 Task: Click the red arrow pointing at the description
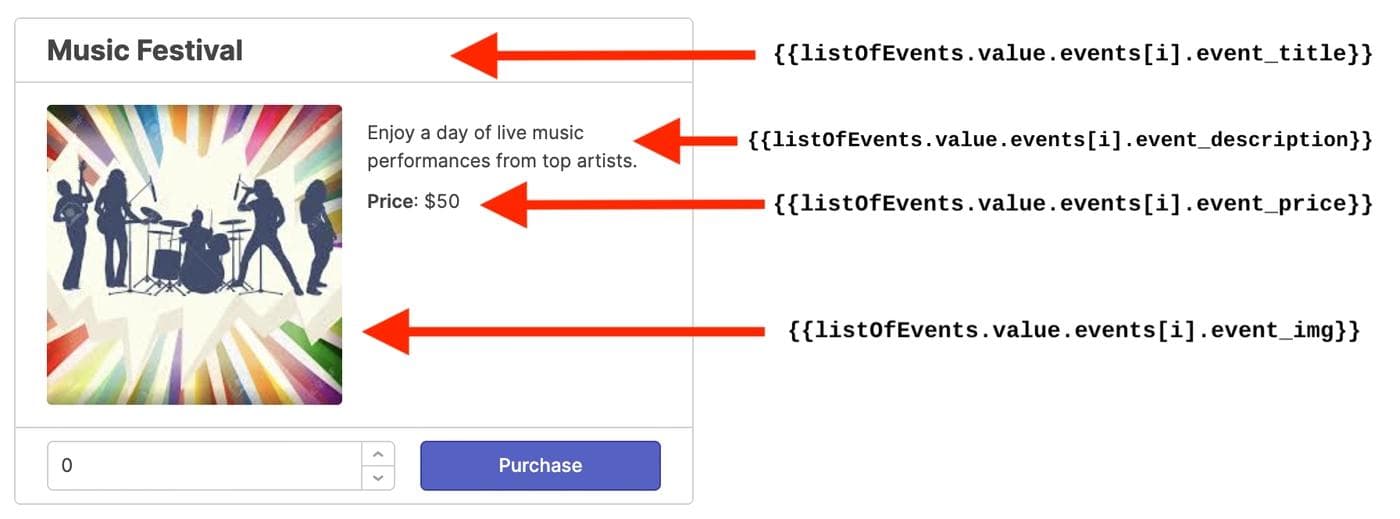point(690,140)
